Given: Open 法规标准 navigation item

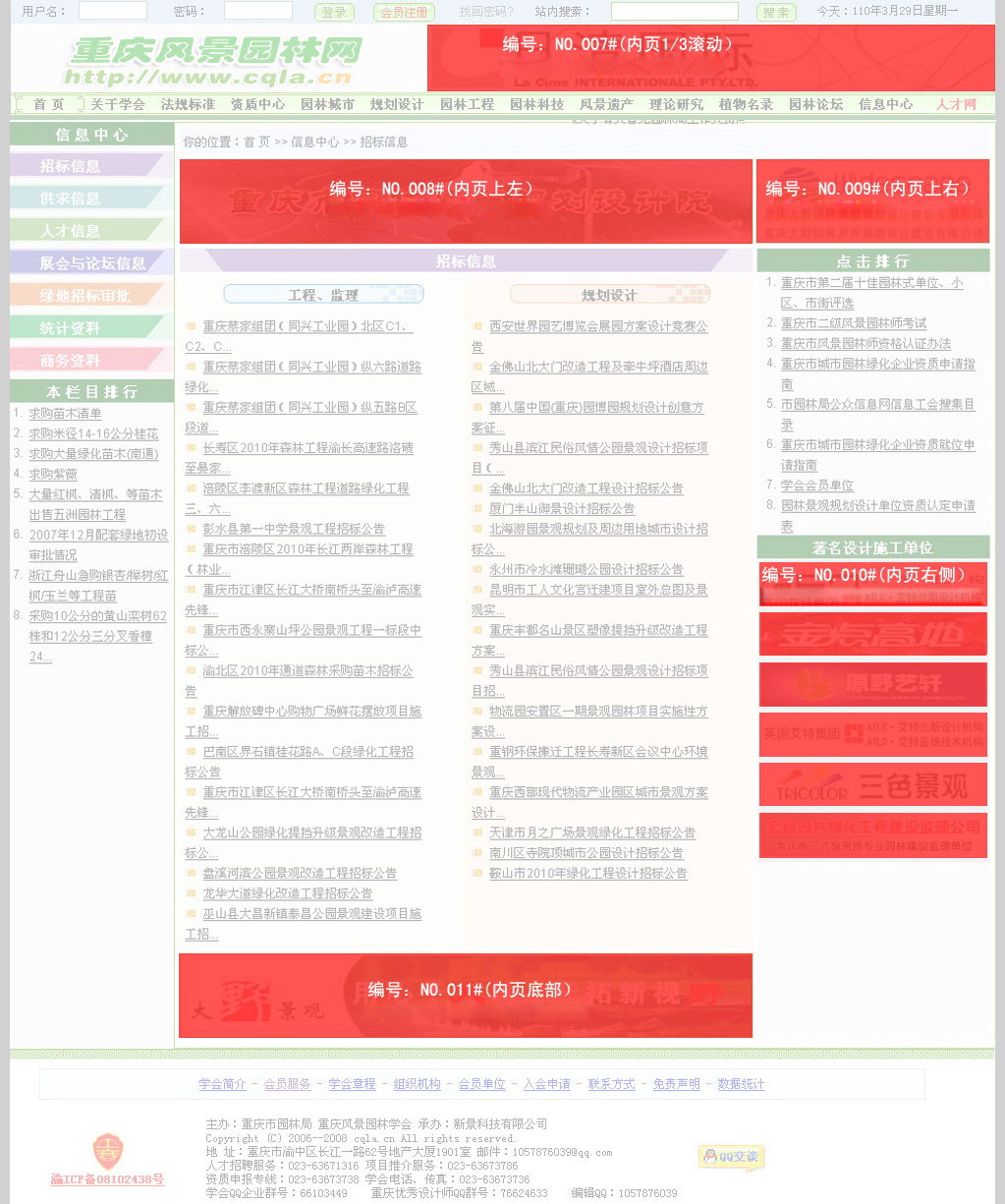Looking at the screenshot, I should pos(188,104).
